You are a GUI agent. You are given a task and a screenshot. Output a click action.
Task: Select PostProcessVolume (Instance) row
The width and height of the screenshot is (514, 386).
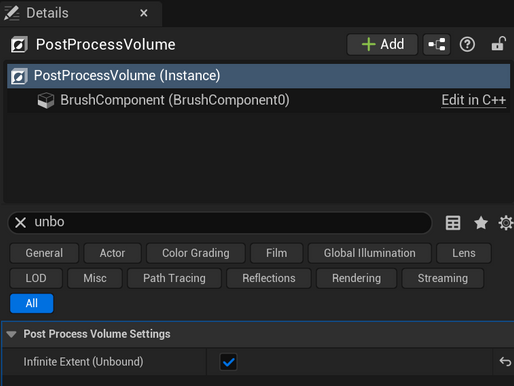258,76
